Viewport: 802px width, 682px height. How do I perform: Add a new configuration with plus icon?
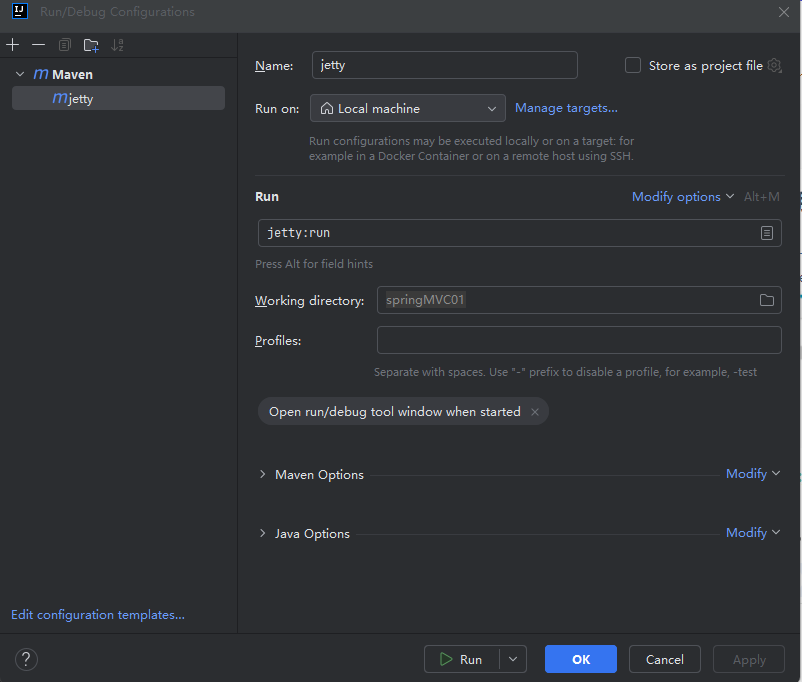12,45
